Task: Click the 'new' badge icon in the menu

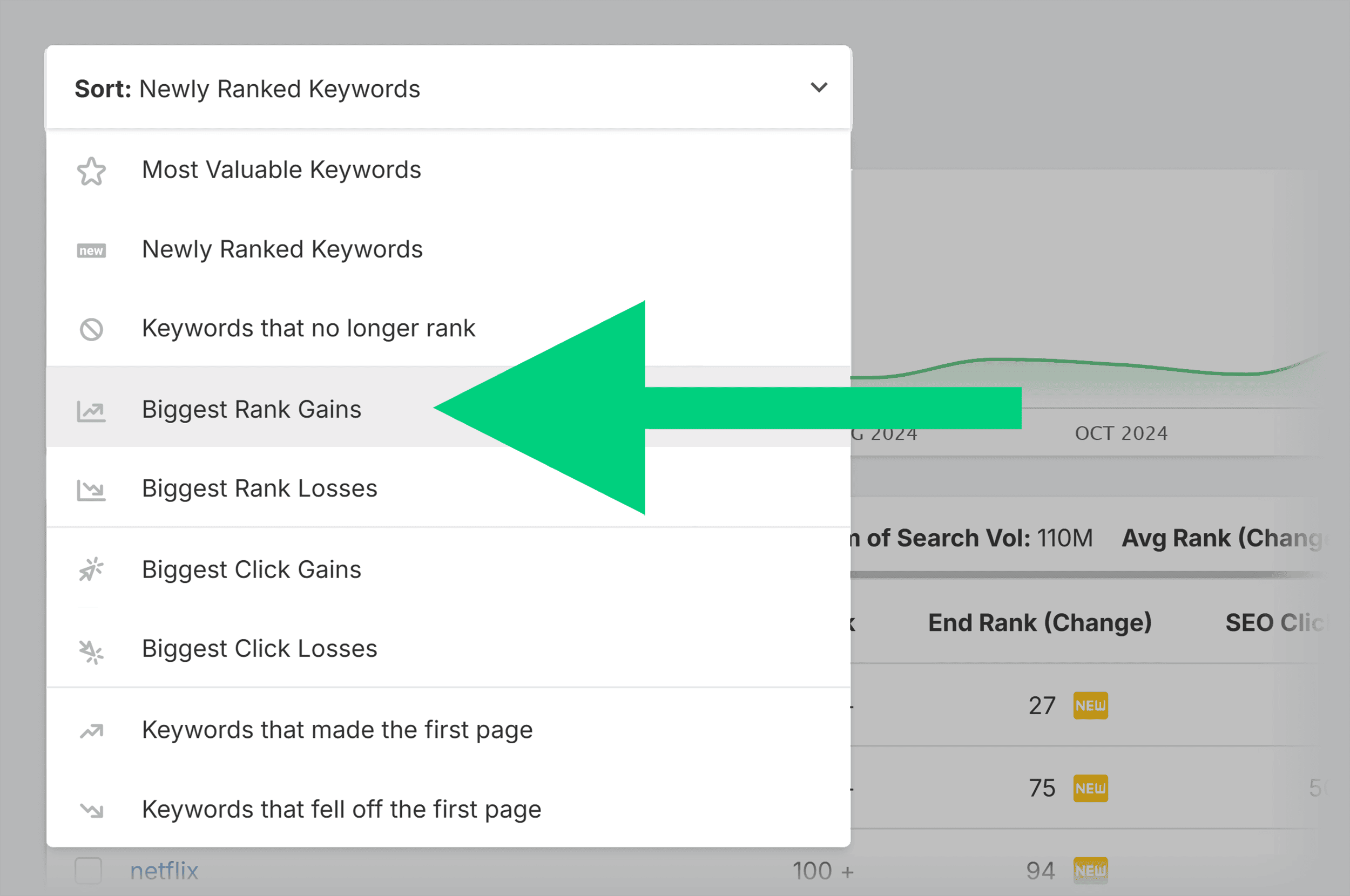Action: [x=91, y=250]
